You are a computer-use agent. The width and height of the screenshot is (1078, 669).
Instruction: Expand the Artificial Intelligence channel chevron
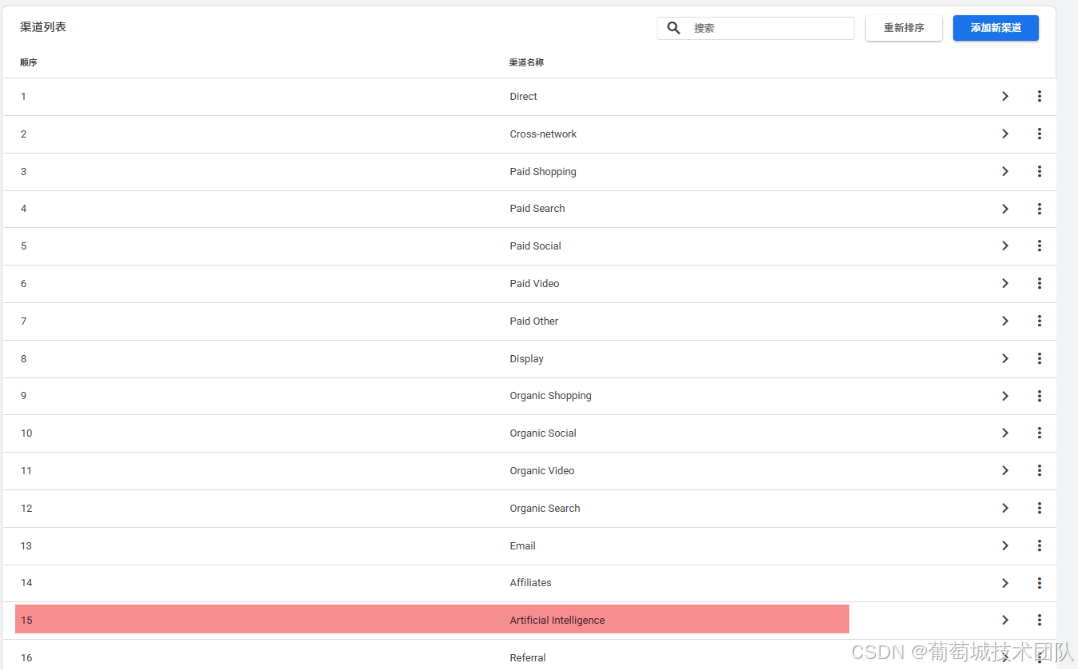pyautogui.click(x=1005, y=619)
